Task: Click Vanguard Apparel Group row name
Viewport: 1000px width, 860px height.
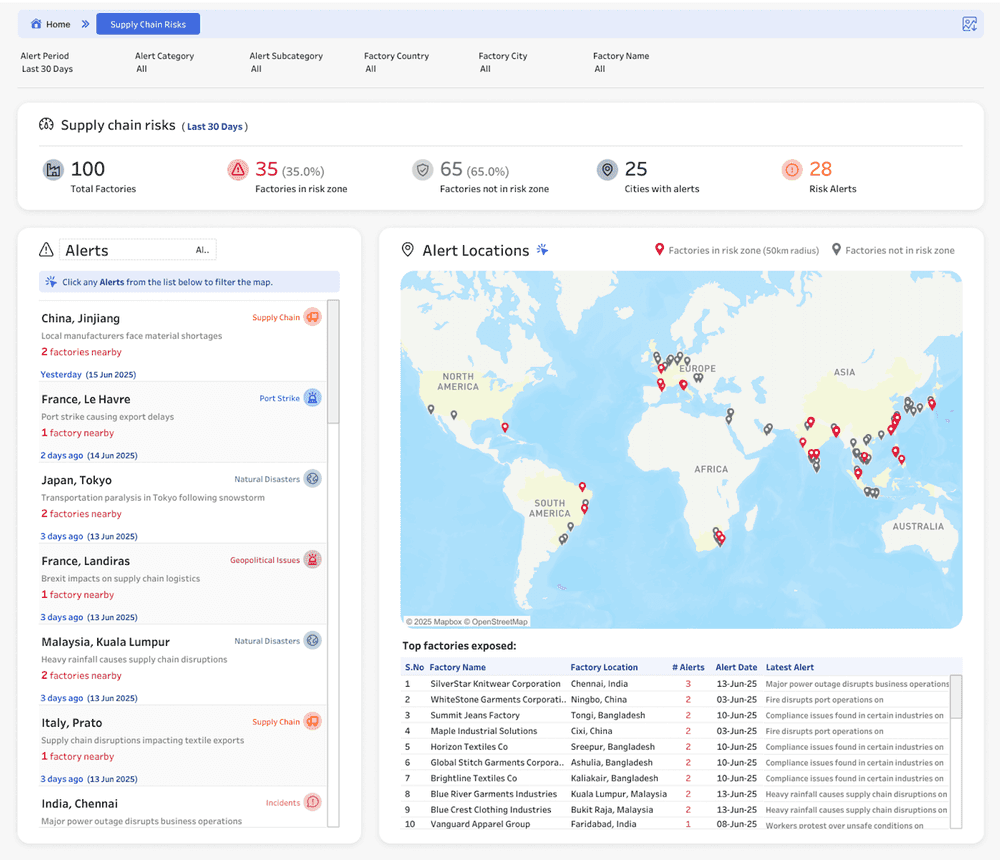Action: (x=480, y=824)
